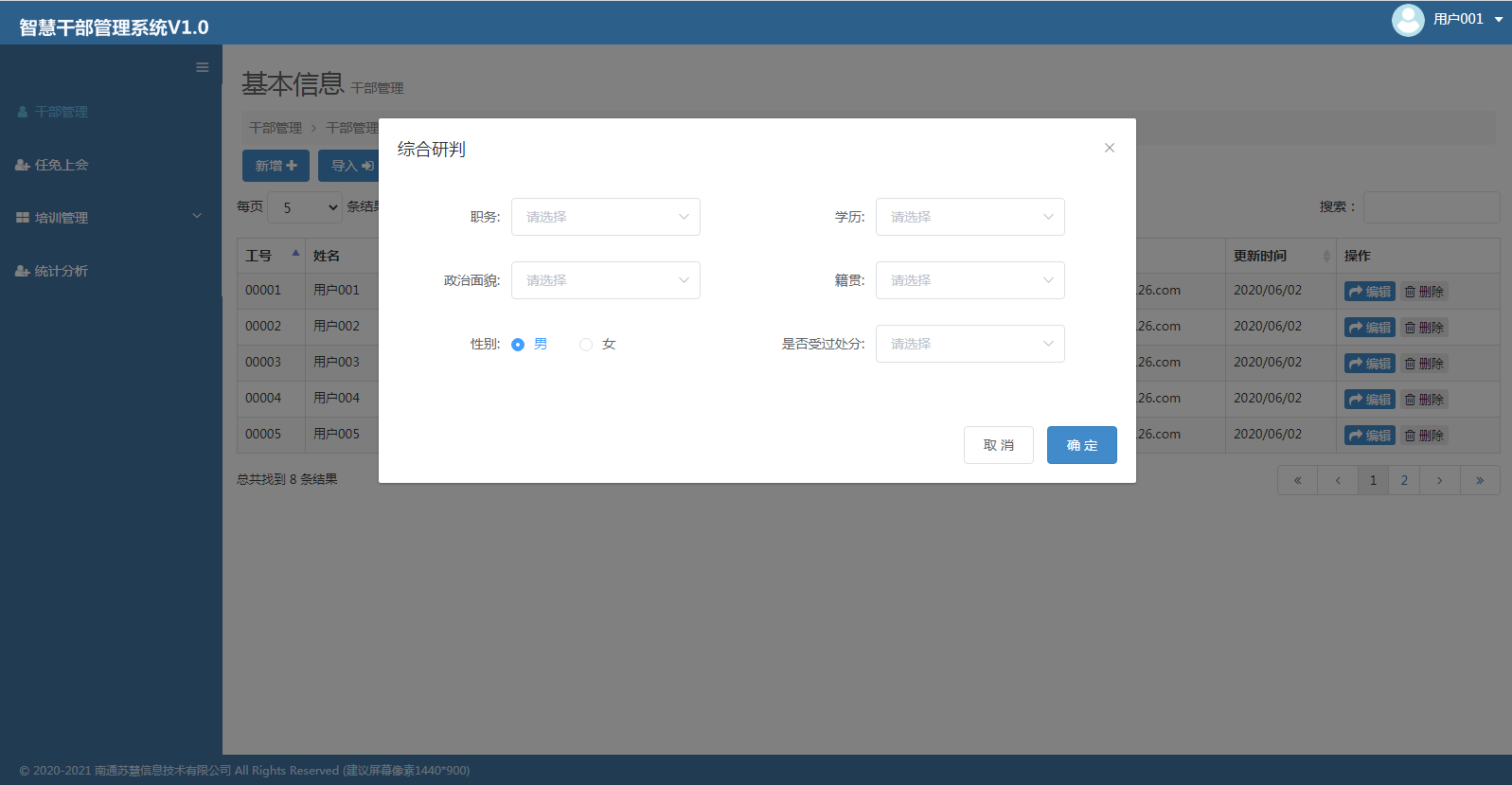Expand the 学历 dropdown
This screenshot has height=785, width=1512.
coord(969,217)
